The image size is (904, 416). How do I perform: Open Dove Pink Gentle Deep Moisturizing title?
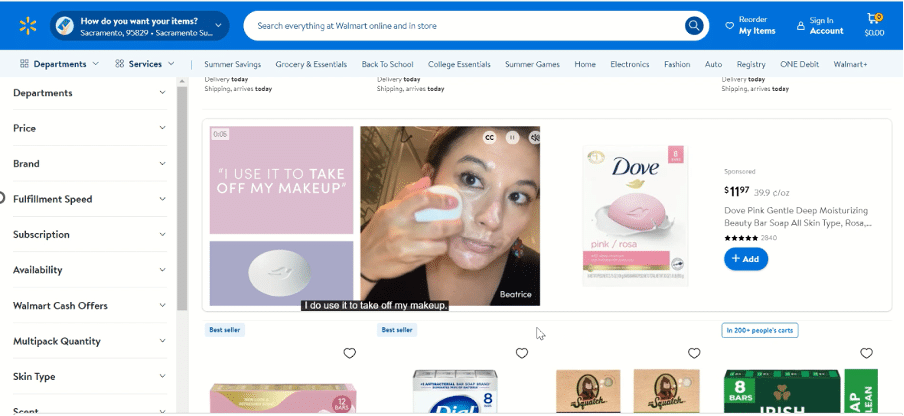pyautogui.click(x=798, y=217)
